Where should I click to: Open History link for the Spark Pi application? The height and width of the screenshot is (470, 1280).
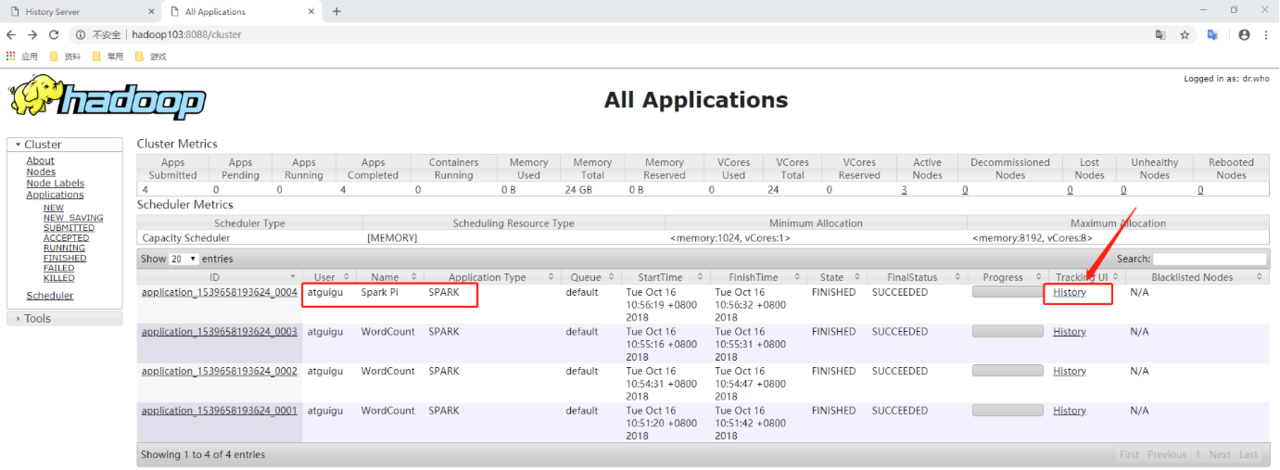tap(1069, 292)
